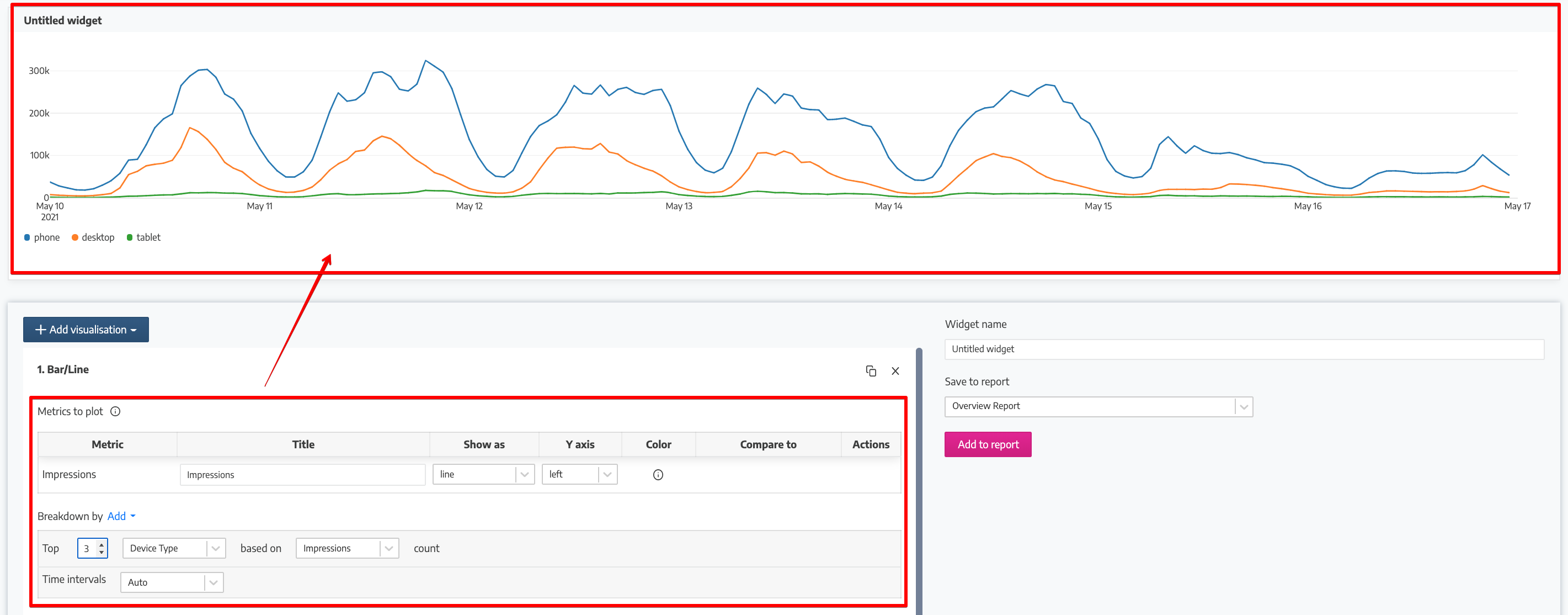The height and width of the screenshot is (615, 1568).
Task: Open the Save to report Overview Report dropdown
Action: coord(1098,406)
